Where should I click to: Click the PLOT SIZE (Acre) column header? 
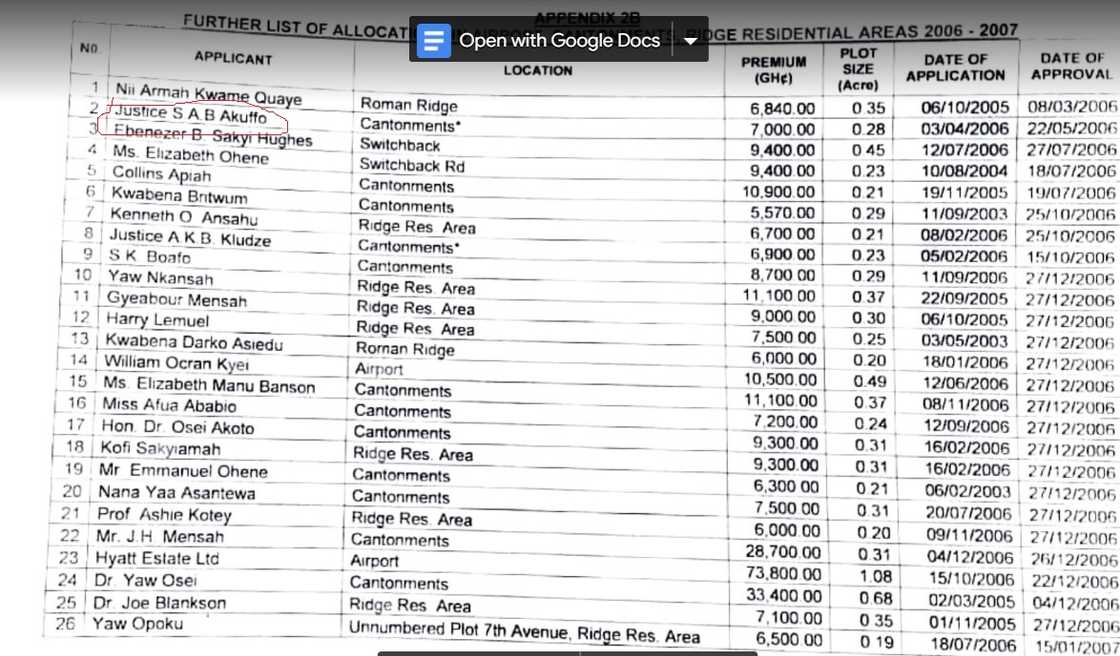858,68
